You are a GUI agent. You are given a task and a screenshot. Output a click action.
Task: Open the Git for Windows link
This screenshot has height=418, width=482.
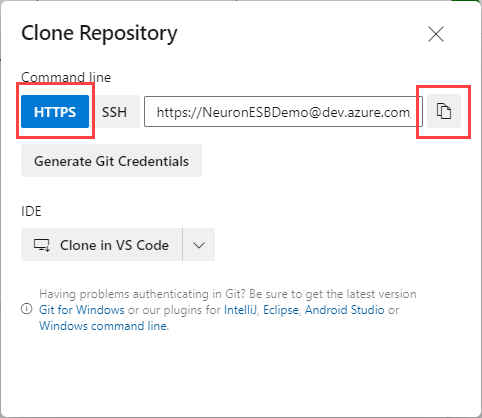(82, 310)
